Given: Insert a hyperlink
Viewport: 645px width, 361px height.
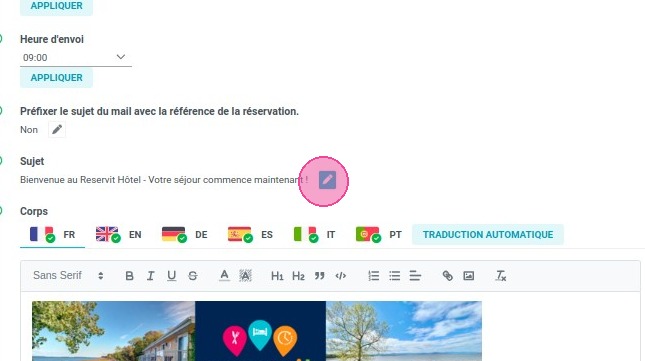Looking at the screenshot, I should [x=448, y=275].
